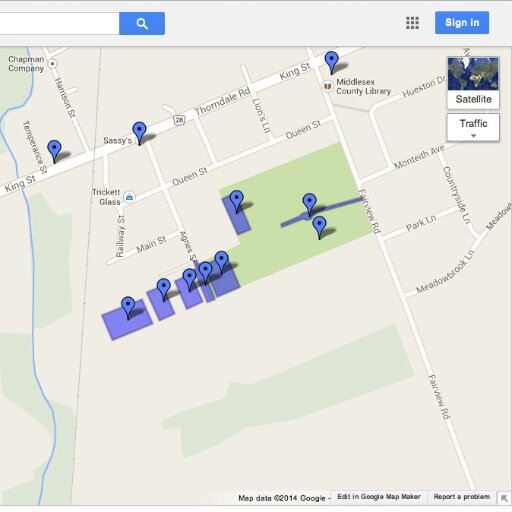Collapse the map footer arrow icon
512x512 pixels.
tap(504, 498)
